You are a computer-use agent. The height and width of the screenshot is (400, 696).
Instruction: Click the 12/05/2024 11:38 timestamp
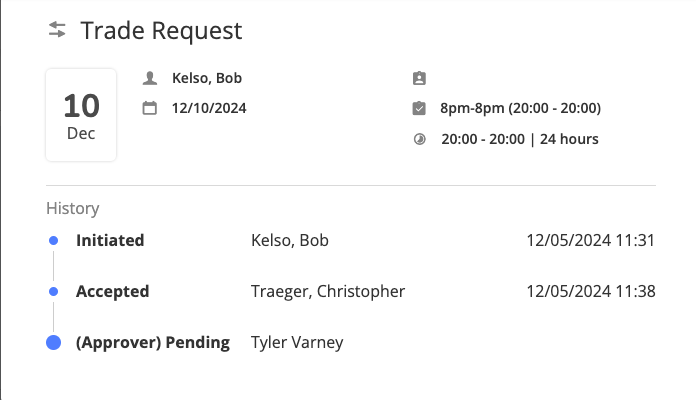point(591,291)
